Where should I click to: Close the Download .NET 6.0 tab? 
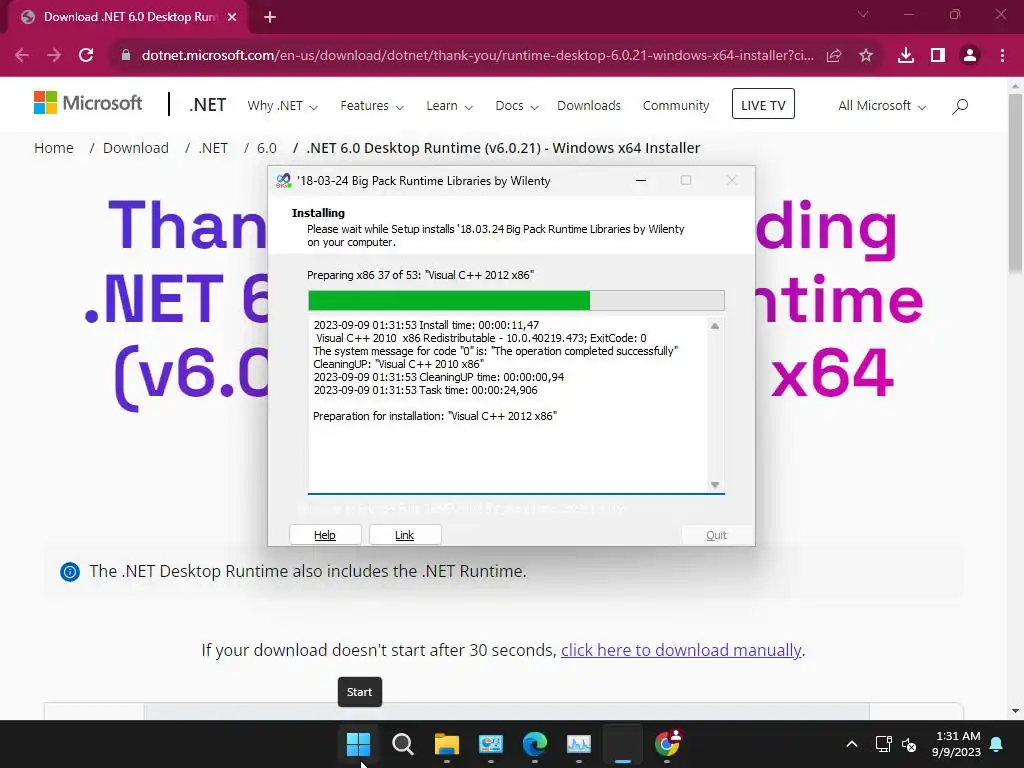click(x=232, y=17)
